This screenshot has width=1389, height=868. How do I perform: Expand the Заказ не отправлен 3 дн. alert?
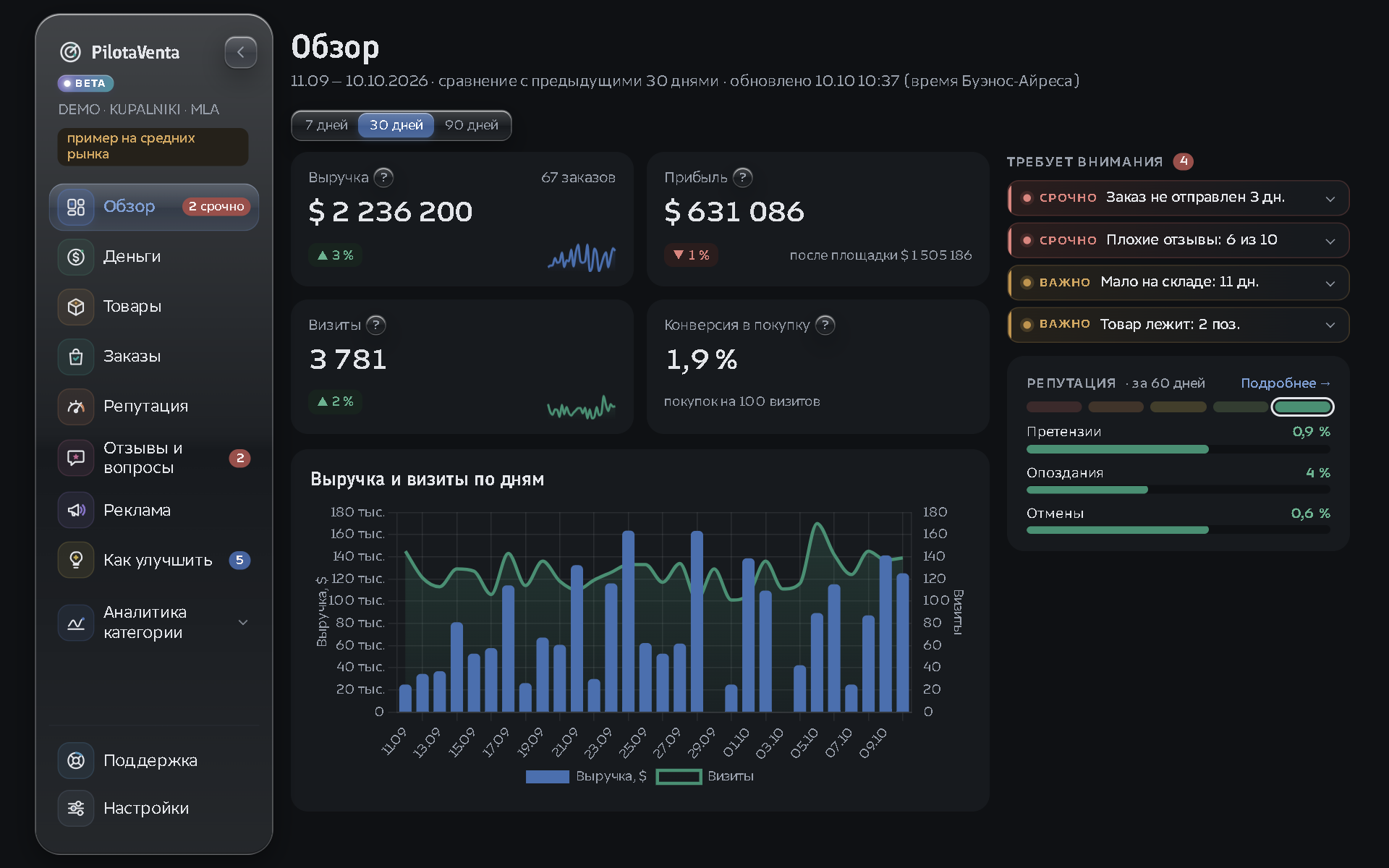coord(1178,198)
